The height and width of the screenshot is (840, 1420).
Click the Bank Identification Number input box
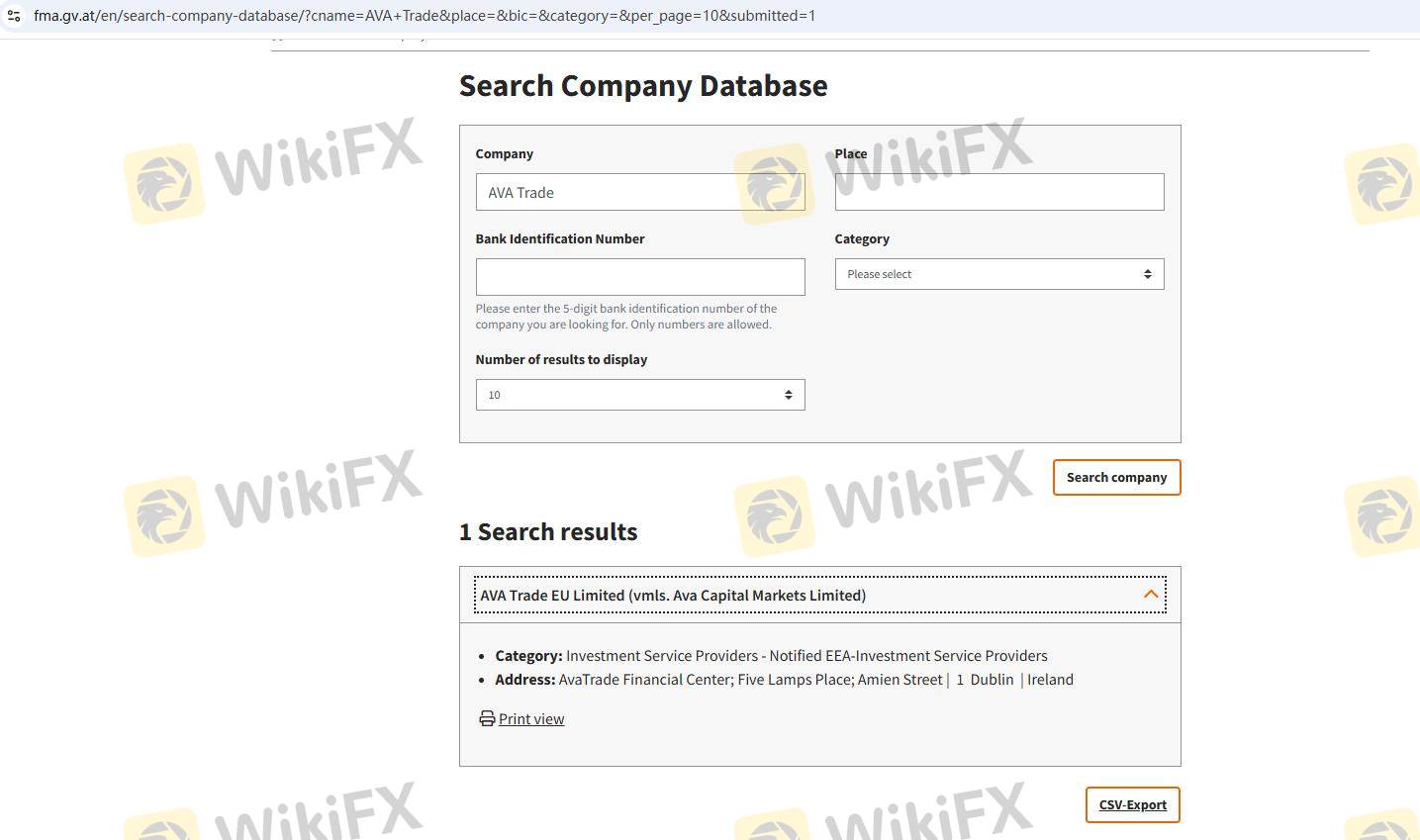pyautogui.click(x=639, y=277)
